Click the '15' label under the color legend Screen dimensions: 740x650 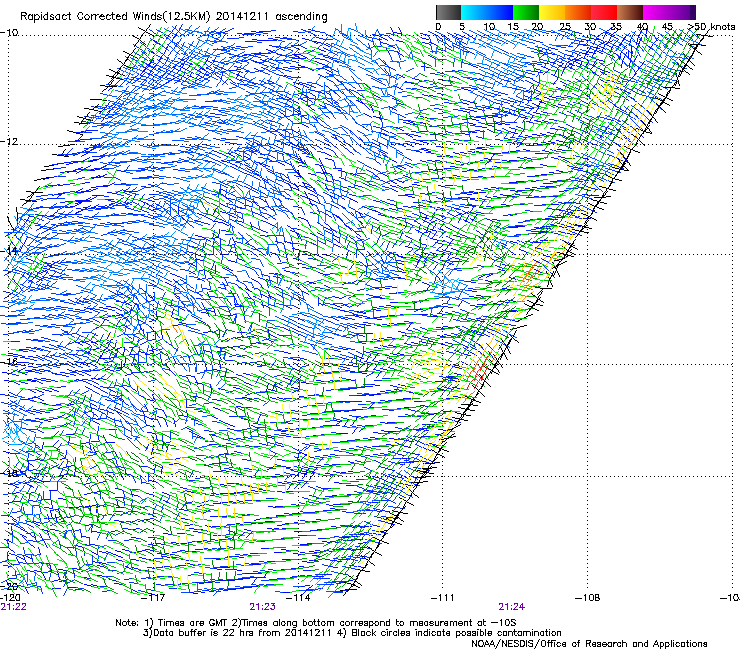(513, 26)
